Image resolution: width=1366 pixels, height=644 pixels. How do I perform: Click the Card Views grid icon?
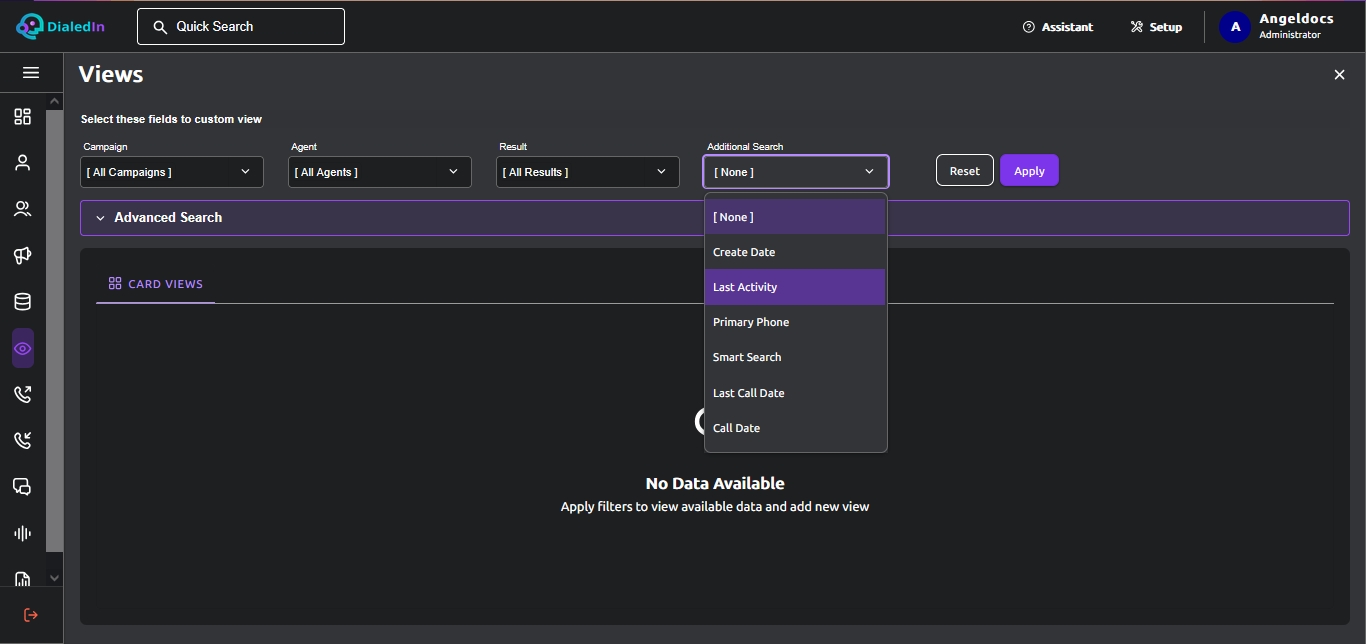(115, 284)
